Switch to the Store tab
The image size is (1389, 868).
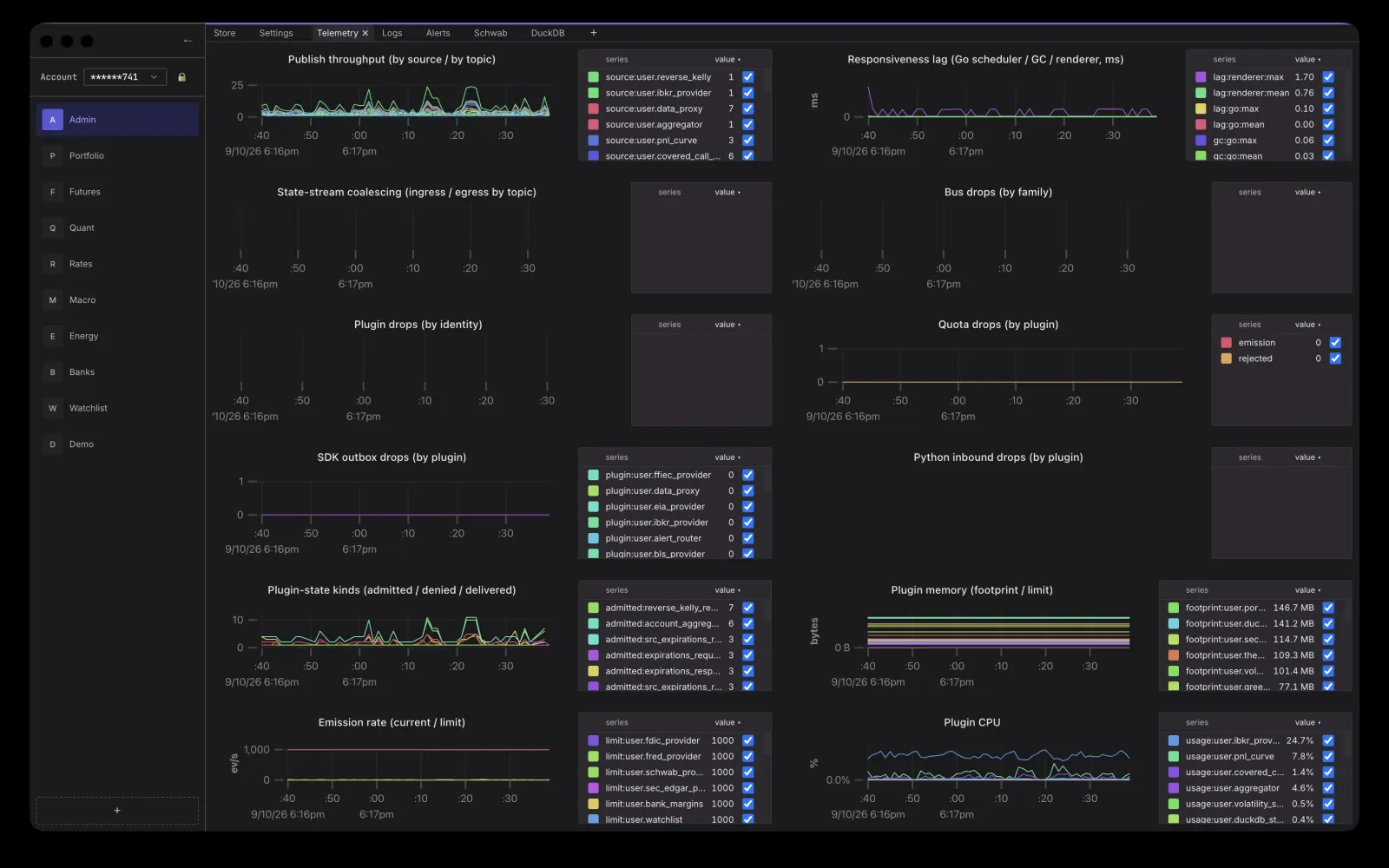[x=225, y=33]
